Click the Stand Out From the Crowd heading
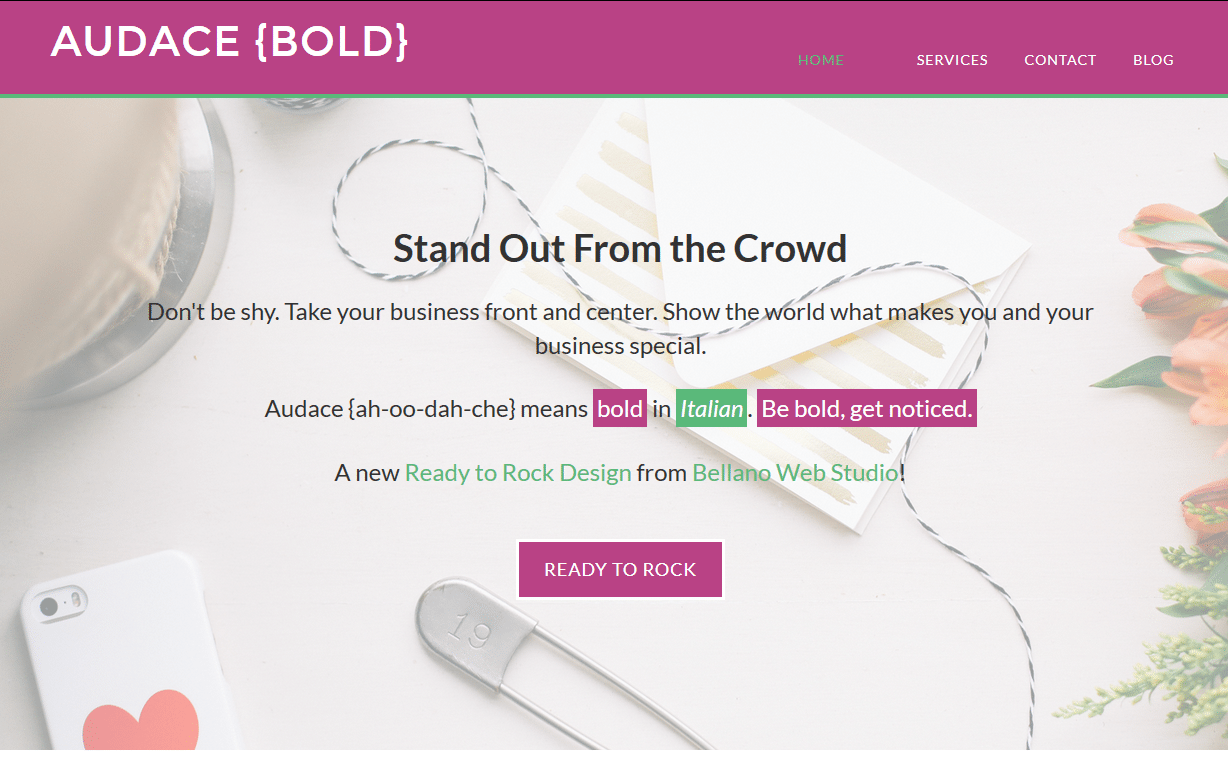 620,248
